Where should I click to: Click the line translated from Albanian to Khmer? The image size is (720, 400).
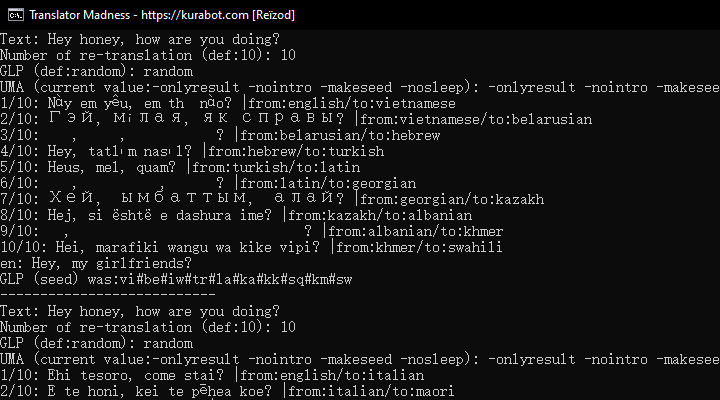pyautogui.click(x=252, y=231)
